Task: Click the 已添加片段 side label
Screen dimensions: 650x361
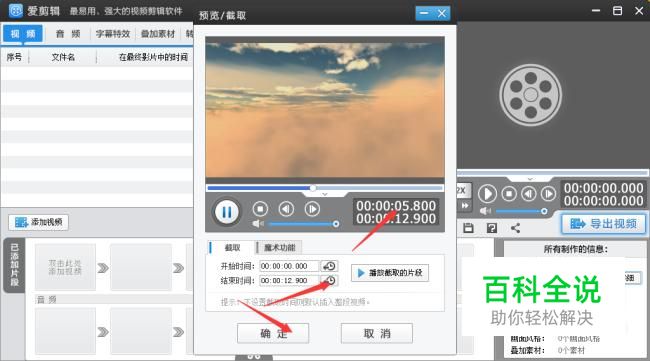Action: [x=14, y=266]
